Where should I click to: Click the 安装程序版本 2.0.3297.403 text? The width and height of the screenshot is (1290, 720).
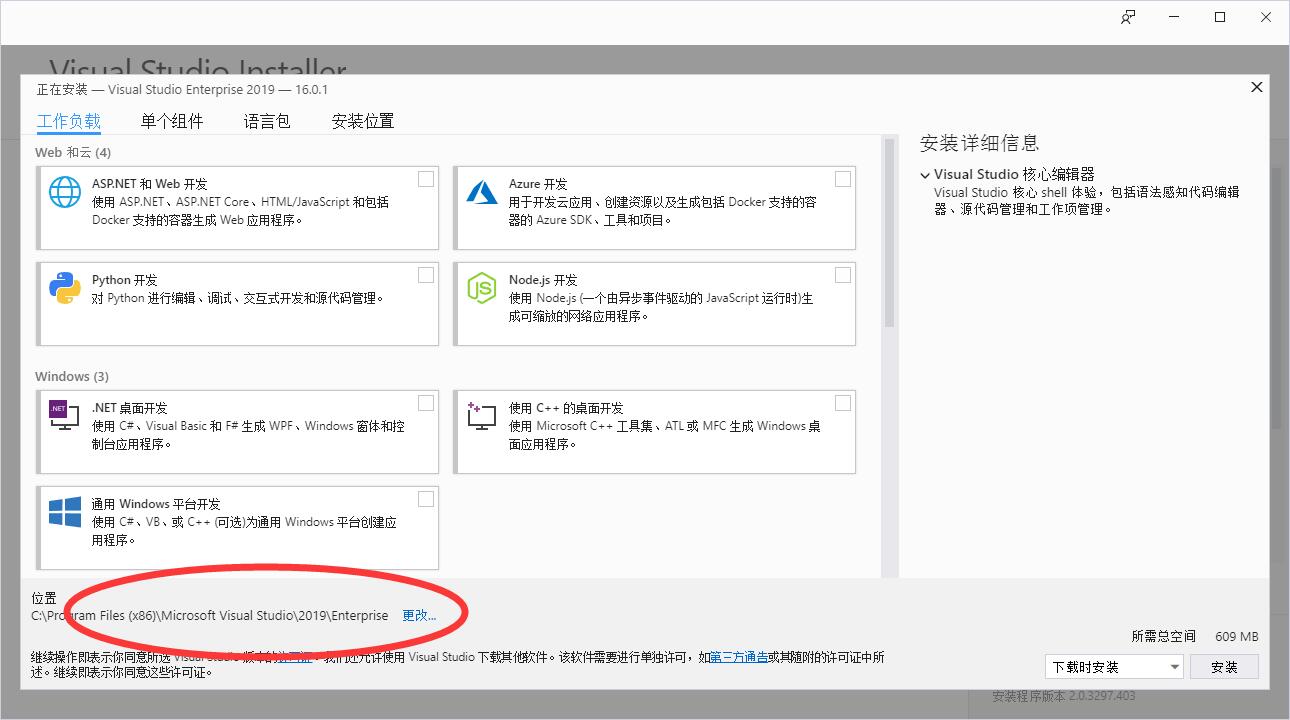(x=1064, y=696)
